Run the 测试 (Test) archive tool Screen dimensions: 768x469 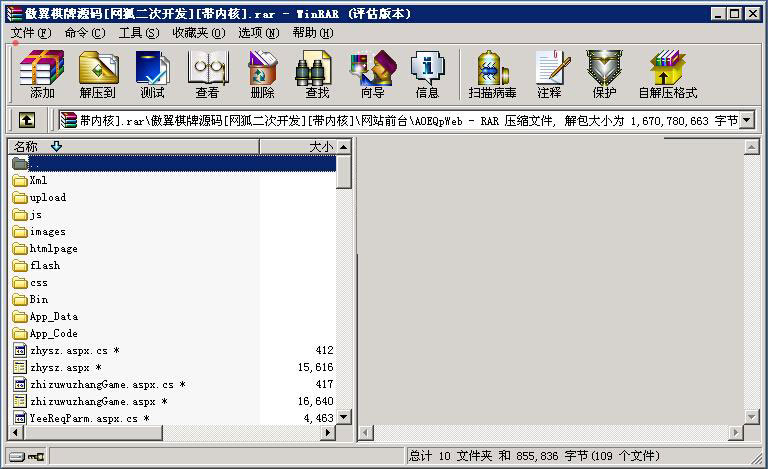[153, 75]
